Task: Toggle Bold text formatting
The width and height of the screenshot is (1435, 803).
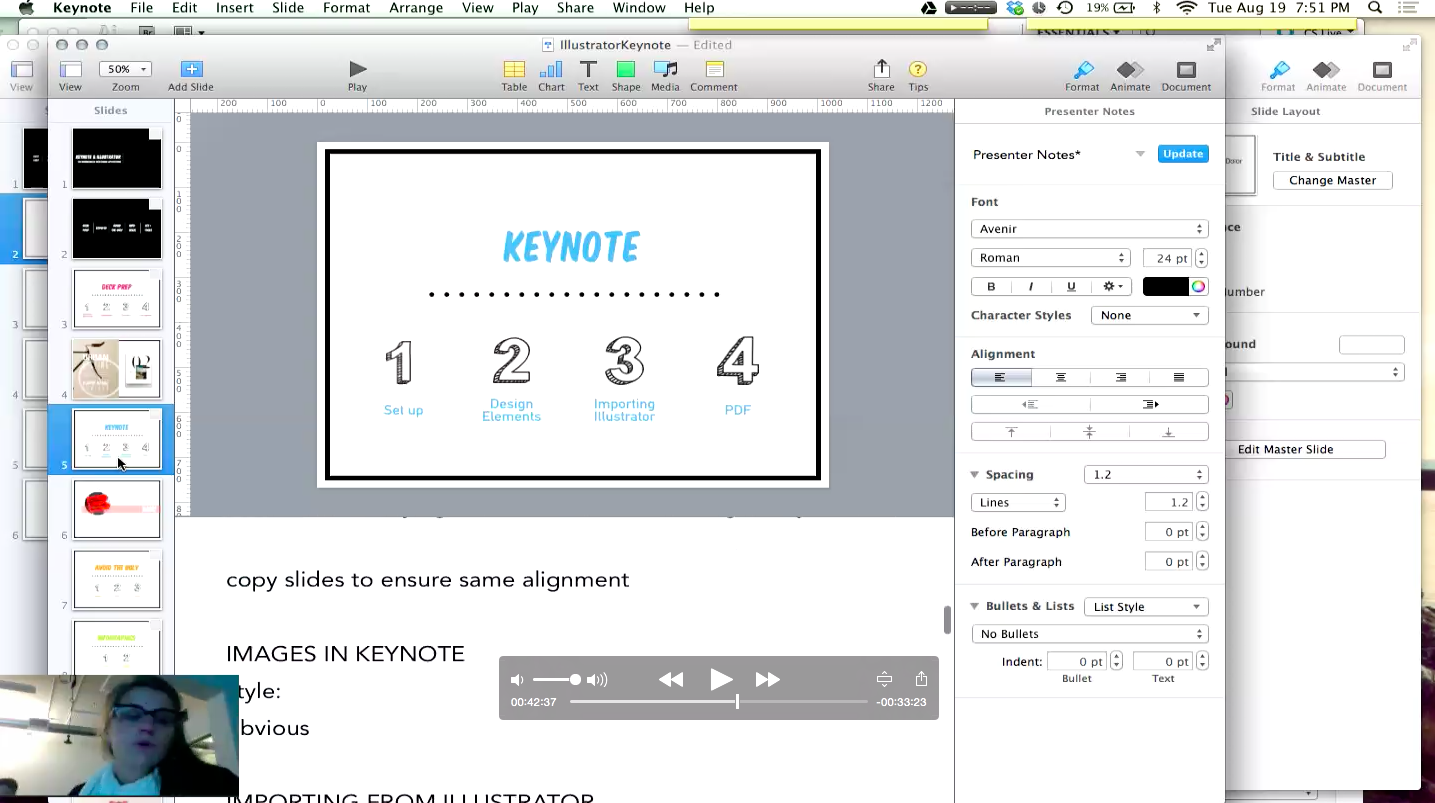Action: [x=991, y=286]
